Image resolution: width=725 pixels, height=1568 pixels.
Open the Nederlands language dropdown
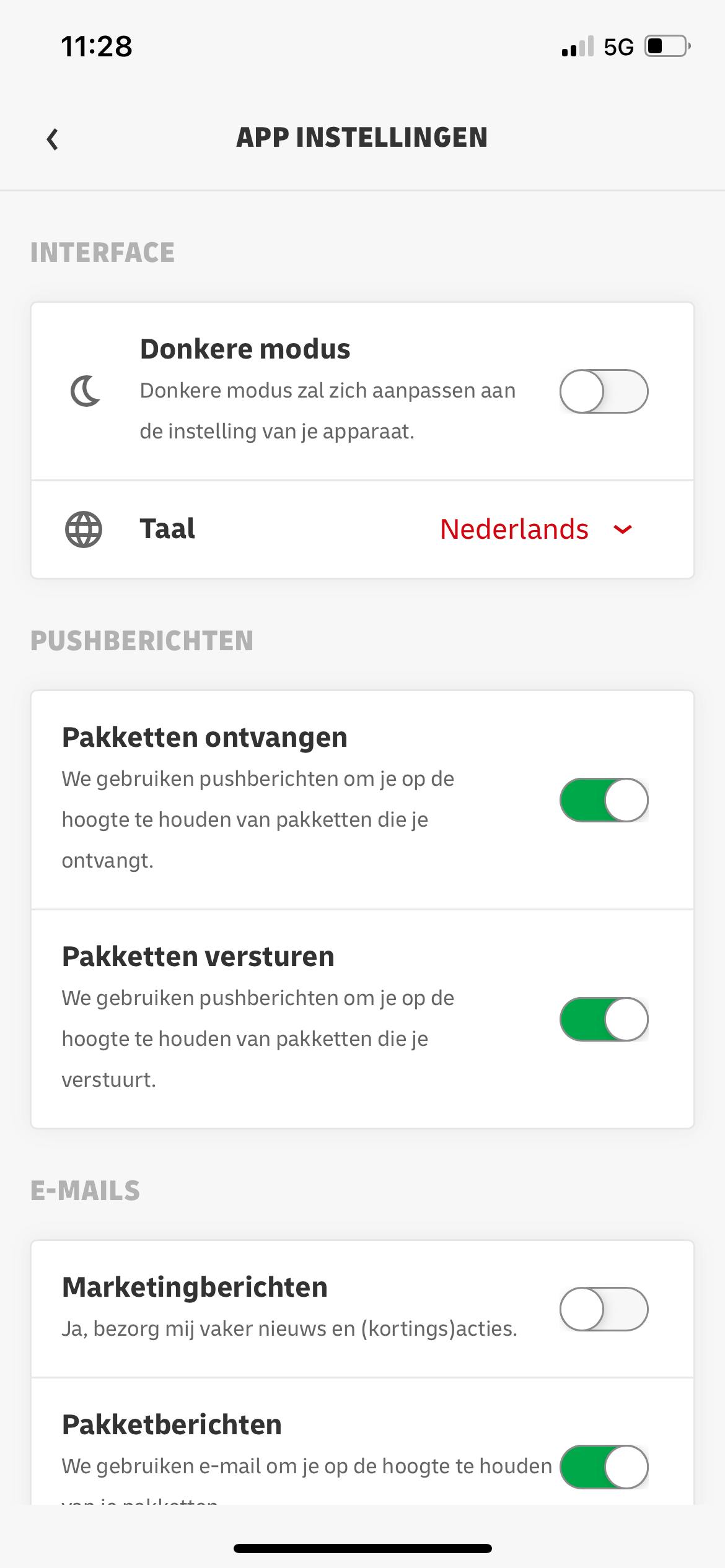coord(514,529)
